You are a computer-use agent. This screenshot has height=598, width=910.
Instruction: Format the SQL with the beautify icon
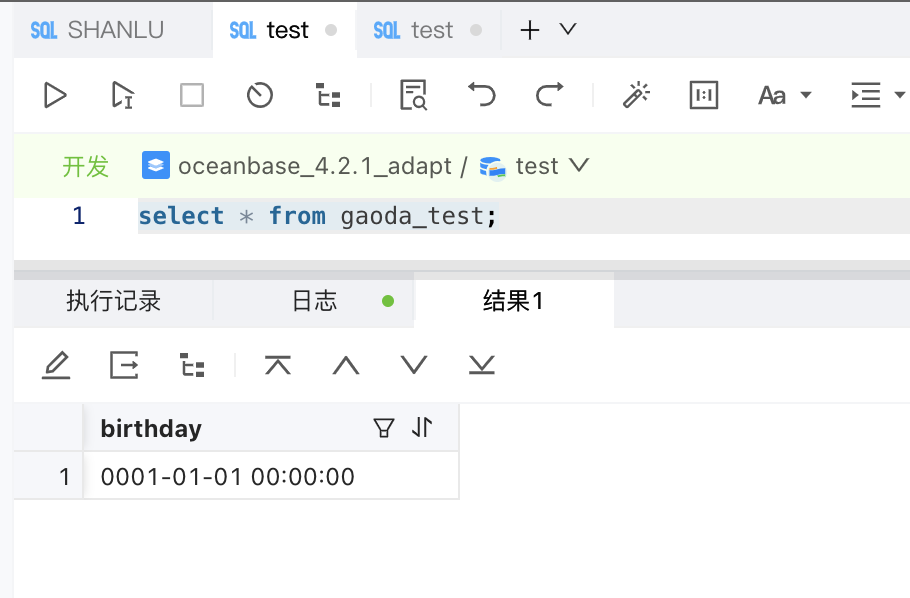pyautogui.click(x=636, y=94)
